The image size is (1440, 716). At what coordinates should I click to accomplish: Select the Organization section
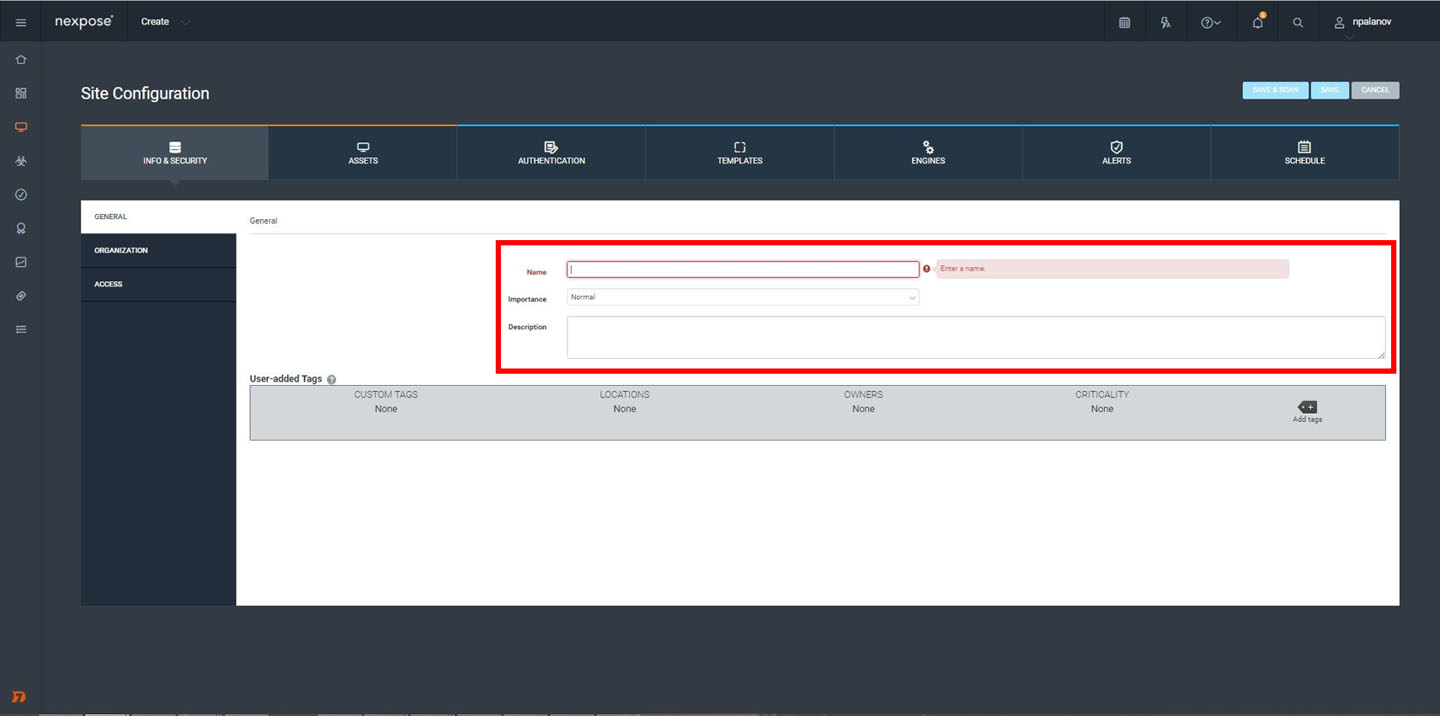[x=158, y=251]
